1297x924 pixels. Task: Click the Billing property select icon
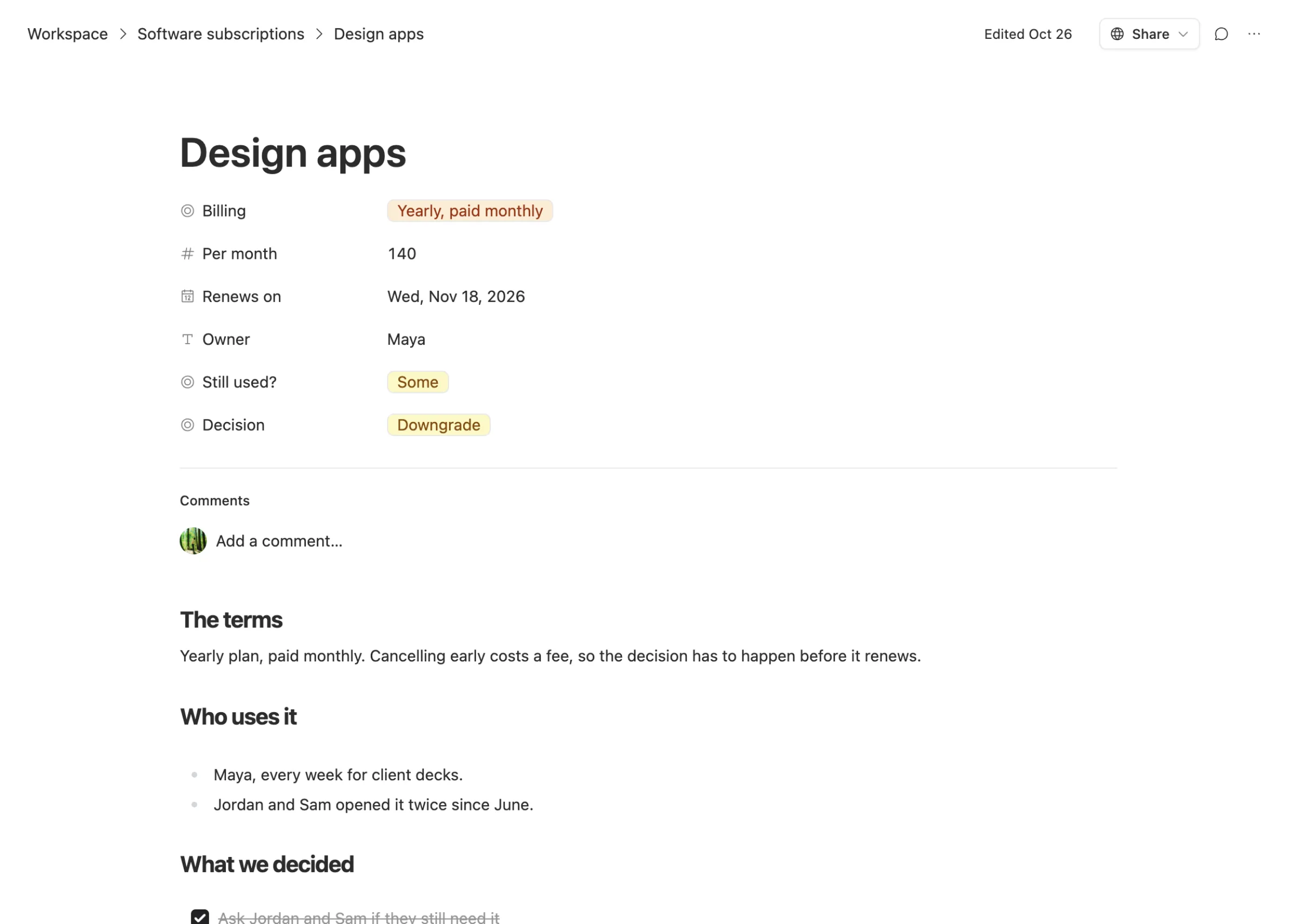(187, 211)
